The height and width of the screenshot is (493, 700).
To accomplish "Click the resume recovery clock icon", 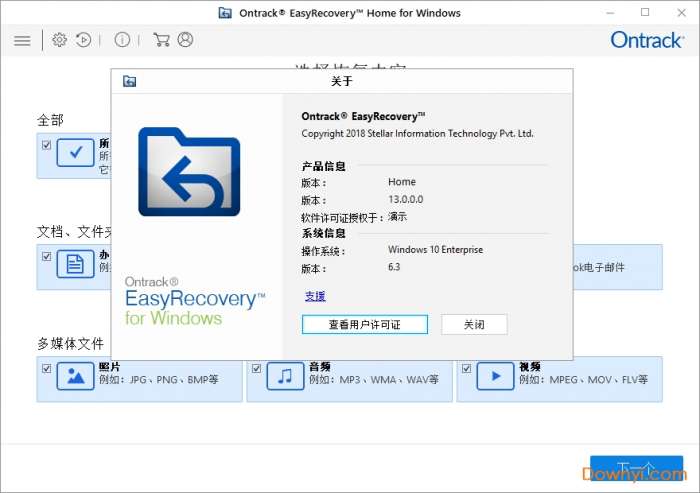I will click(x=83, y=40).
